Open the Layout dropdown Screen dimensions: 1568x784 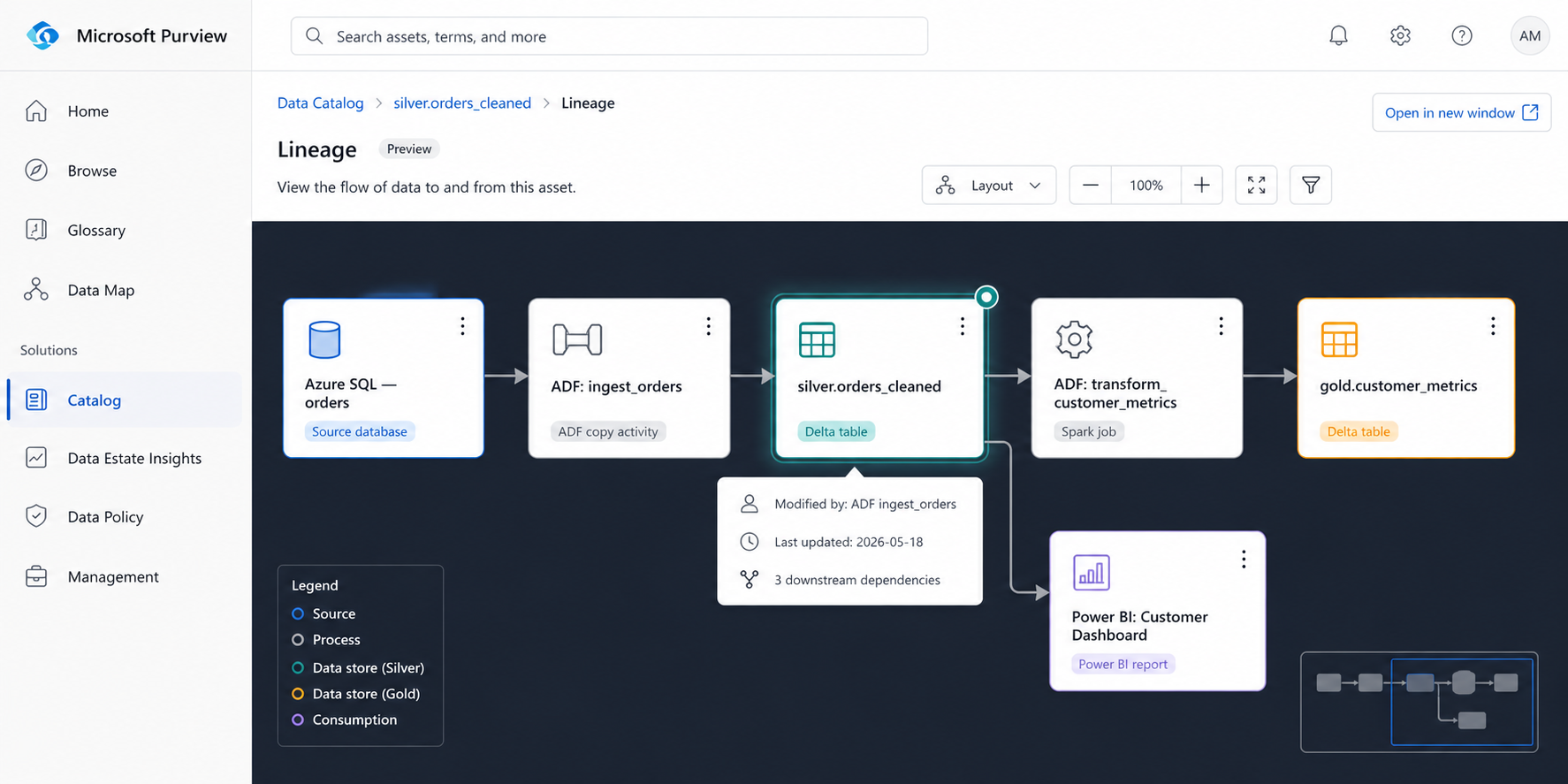[x=989, y=185]
